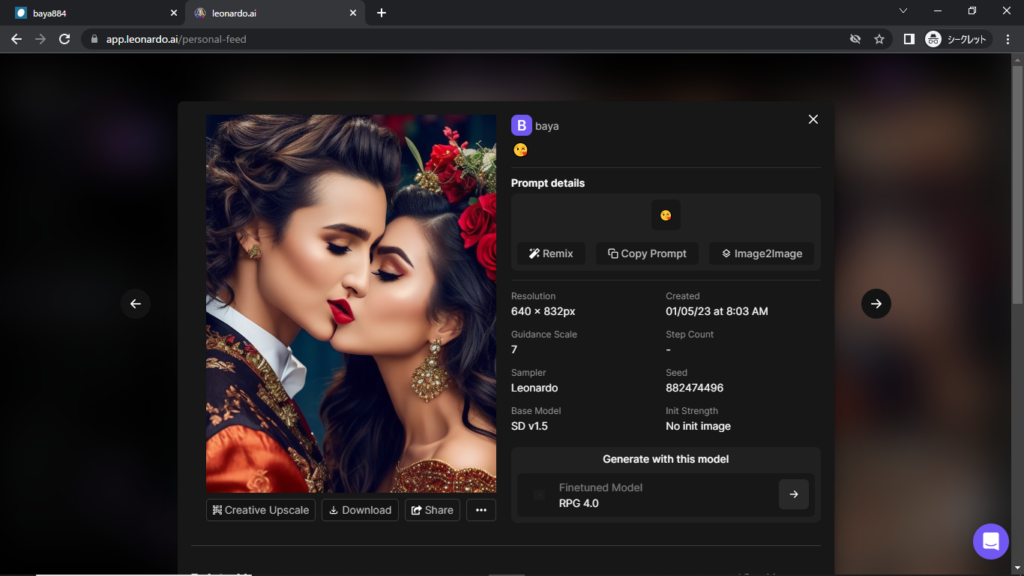Generate with RPG 4.0 model arrow
This screenshot has height=576, width=1024.
pos(793,494)
